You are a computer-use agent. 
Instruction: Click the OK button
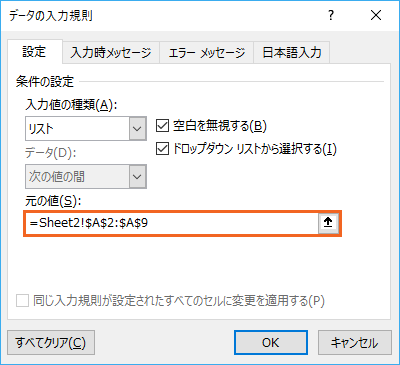[x=271, y=342]
